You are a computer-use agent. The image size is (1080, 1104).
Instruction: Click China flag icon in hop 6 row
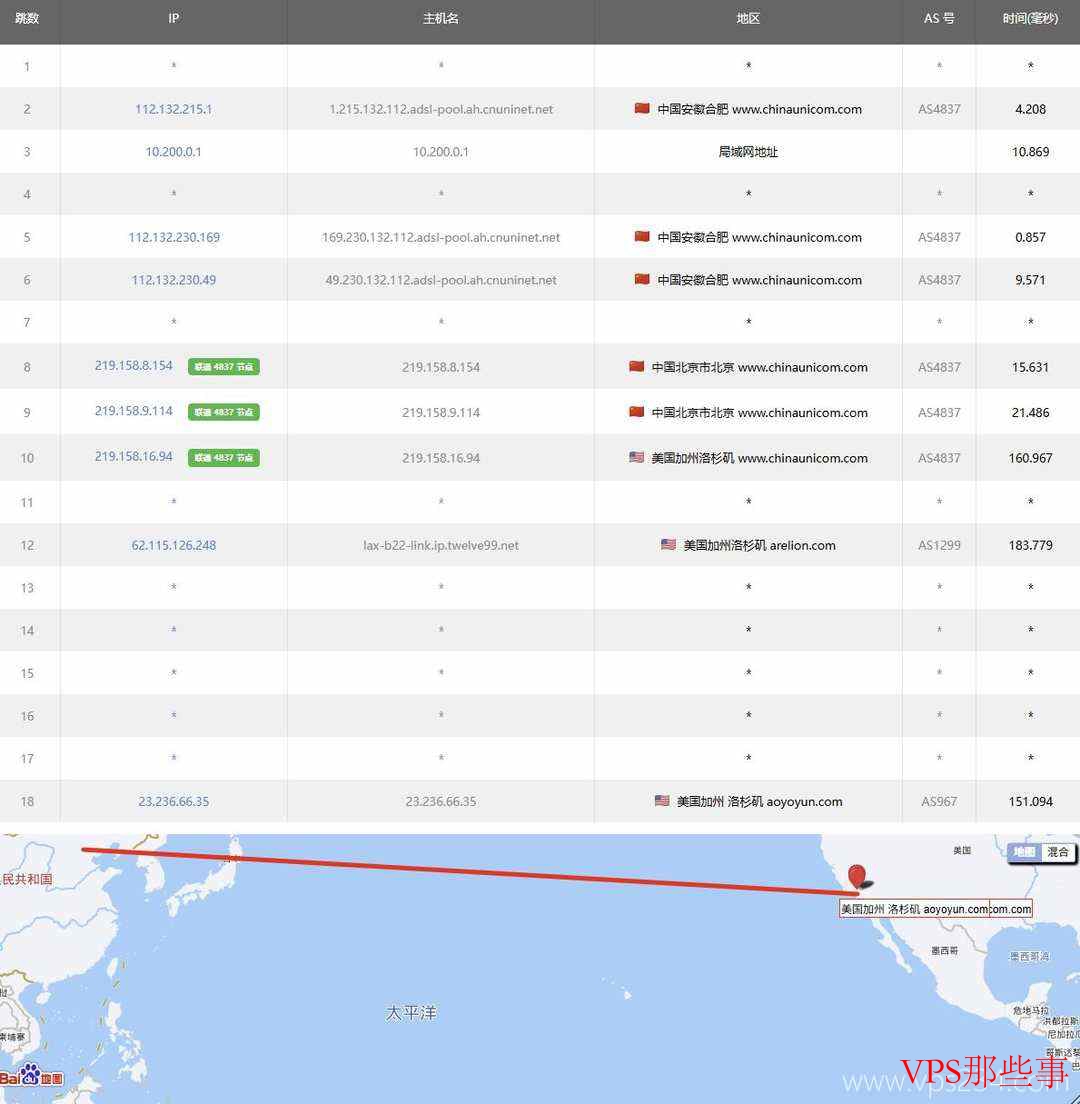coord(641,279)
